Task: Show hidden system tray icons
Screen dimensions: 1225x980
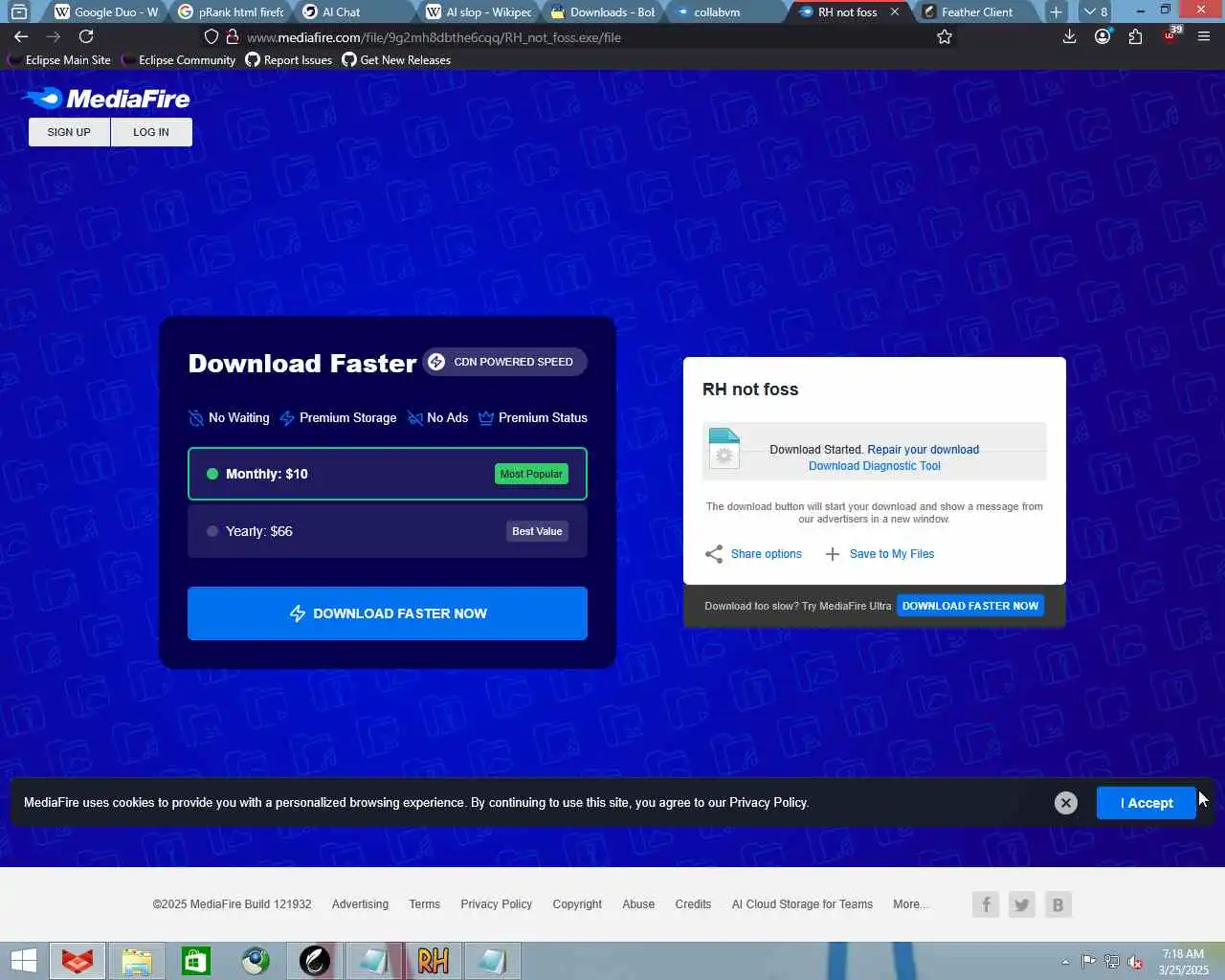Action: 1065,962
